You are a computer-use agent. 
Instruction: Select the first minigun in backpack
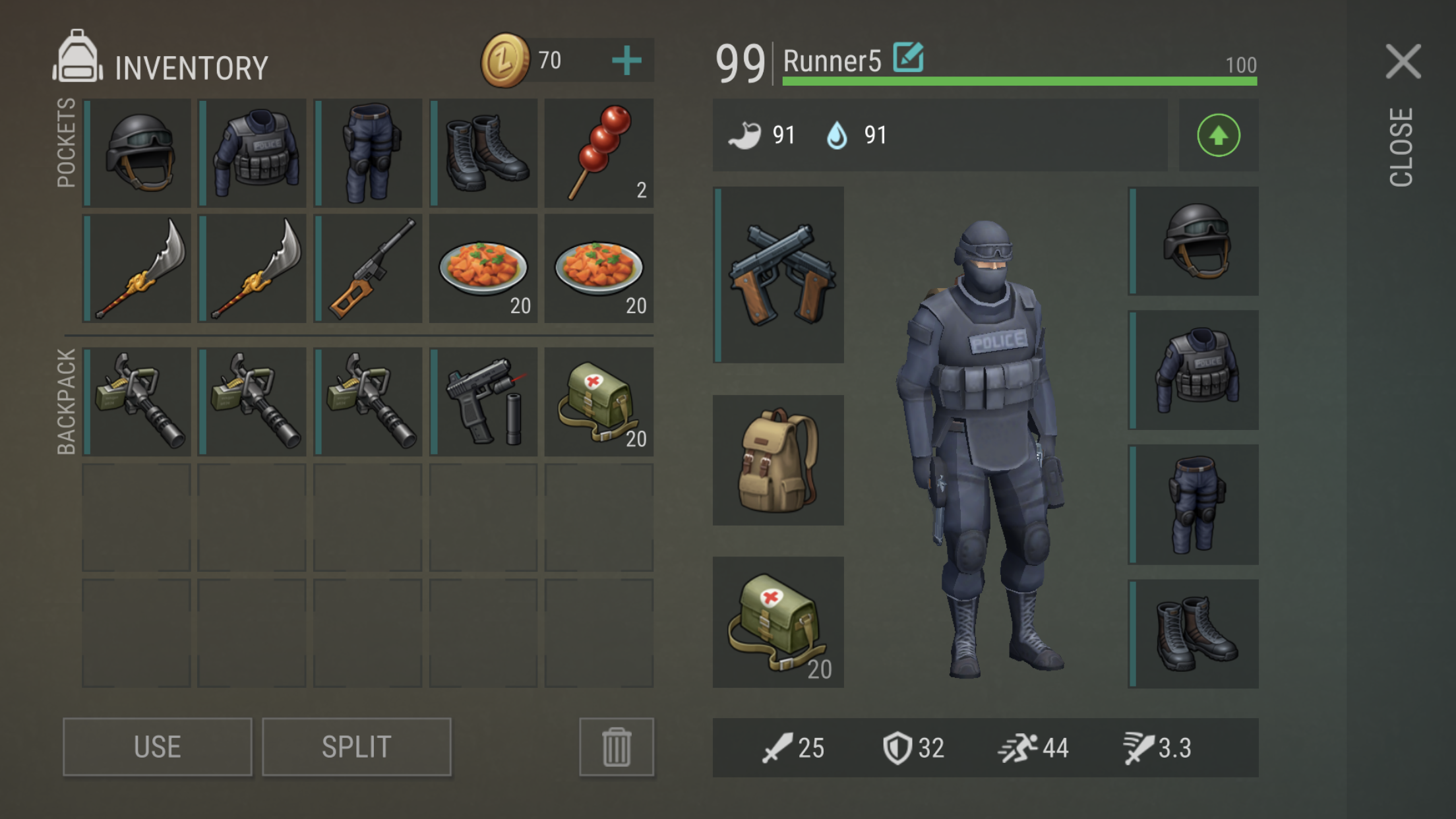136,402
